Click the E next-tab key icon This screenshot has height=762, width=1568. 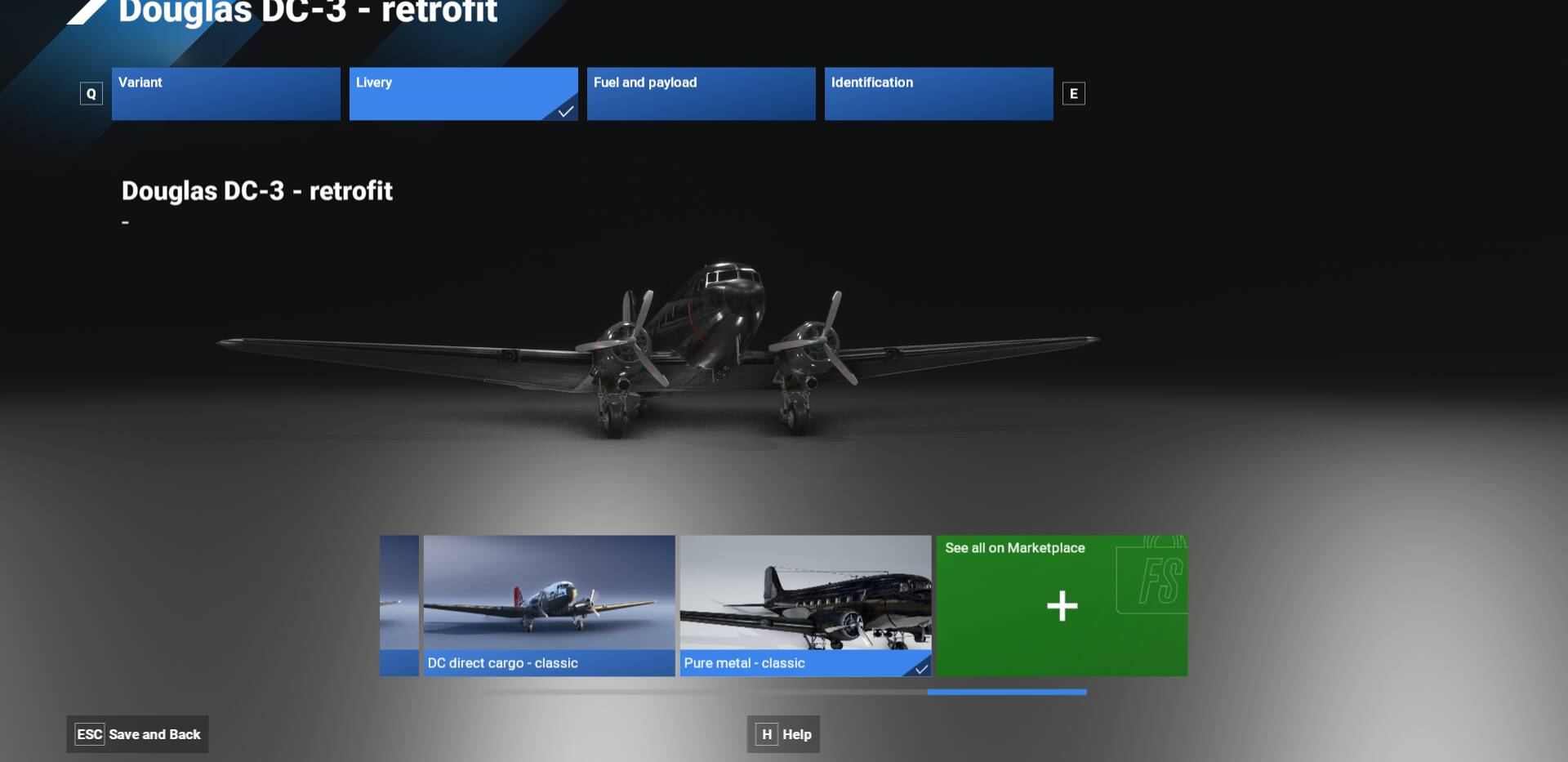pyautogui.click(x=1074, y=94)
